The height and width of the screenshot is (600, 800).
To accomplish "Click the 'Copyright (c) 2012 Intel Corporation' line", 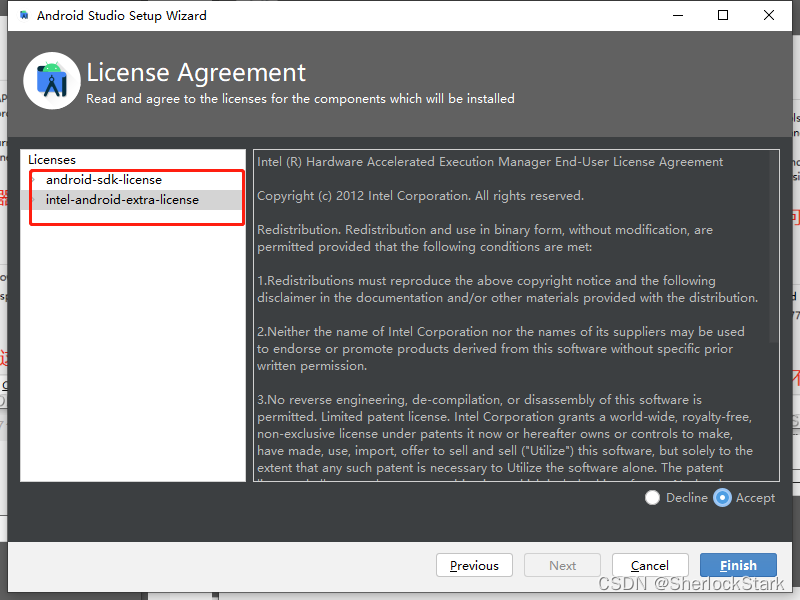I will (420, 196).
